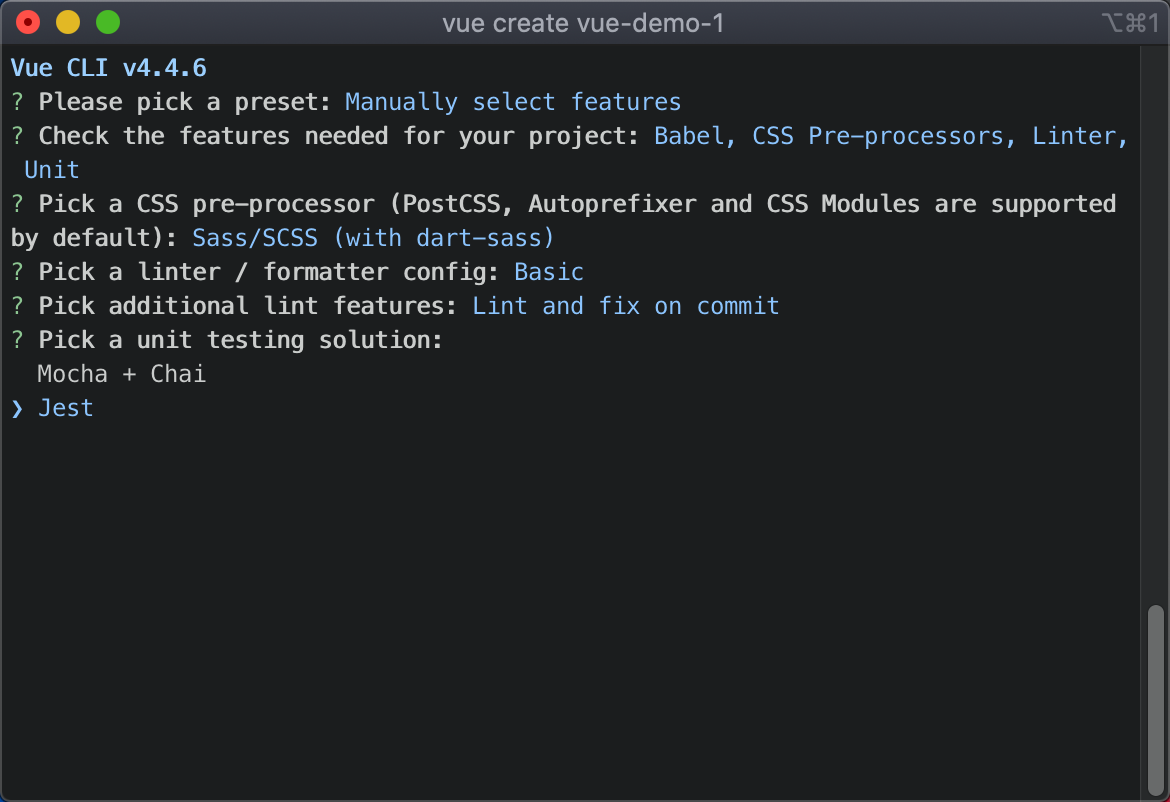Click the 'Unit' feature text

52,170
